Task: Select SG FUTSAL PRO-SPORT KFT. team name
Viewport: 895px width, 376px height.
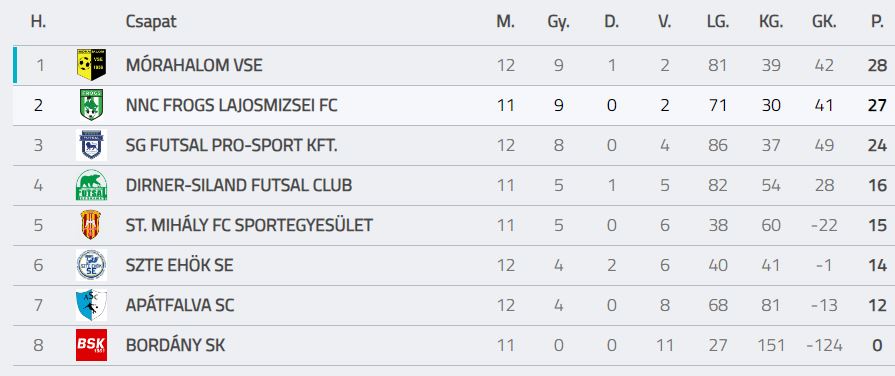Action: (232, 145)
